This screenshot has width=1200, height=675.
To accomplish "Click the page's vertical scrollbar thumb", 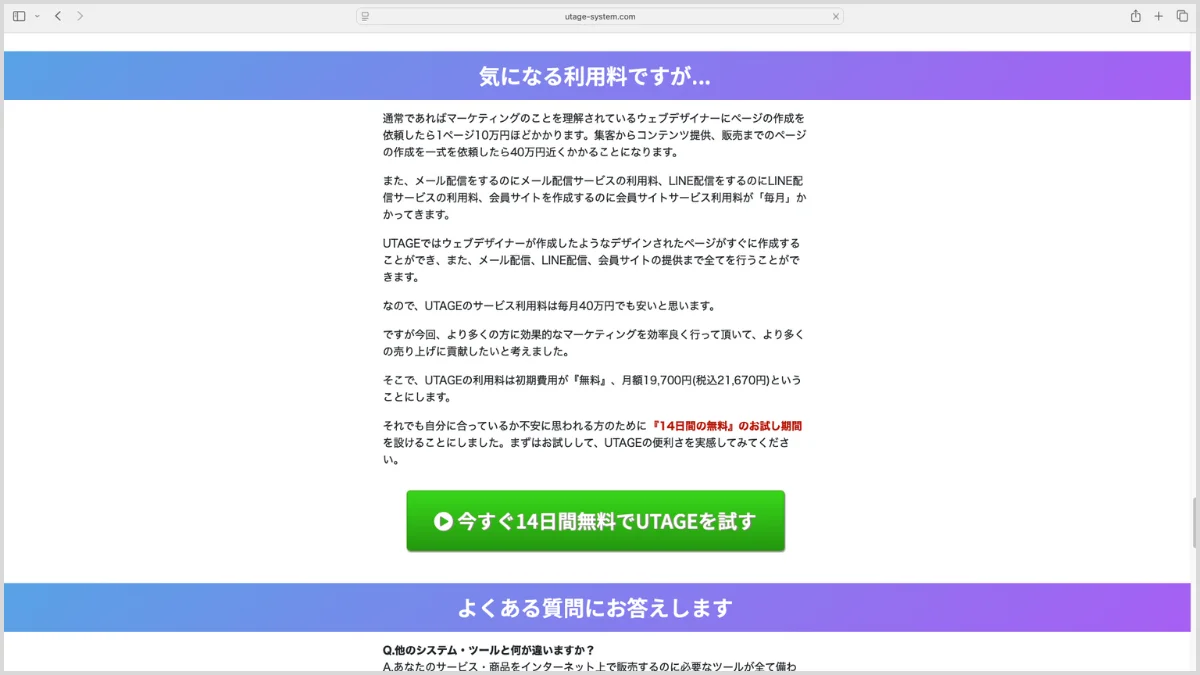I will tap(1195, 522).
